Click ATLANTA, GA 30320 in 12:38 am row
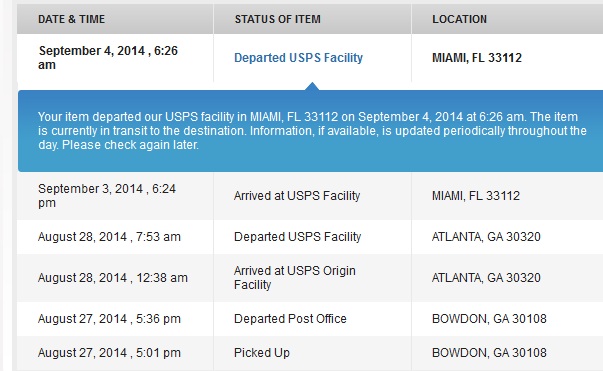The image size is (603, 371). pyautogui.click(x=486, y=278)
